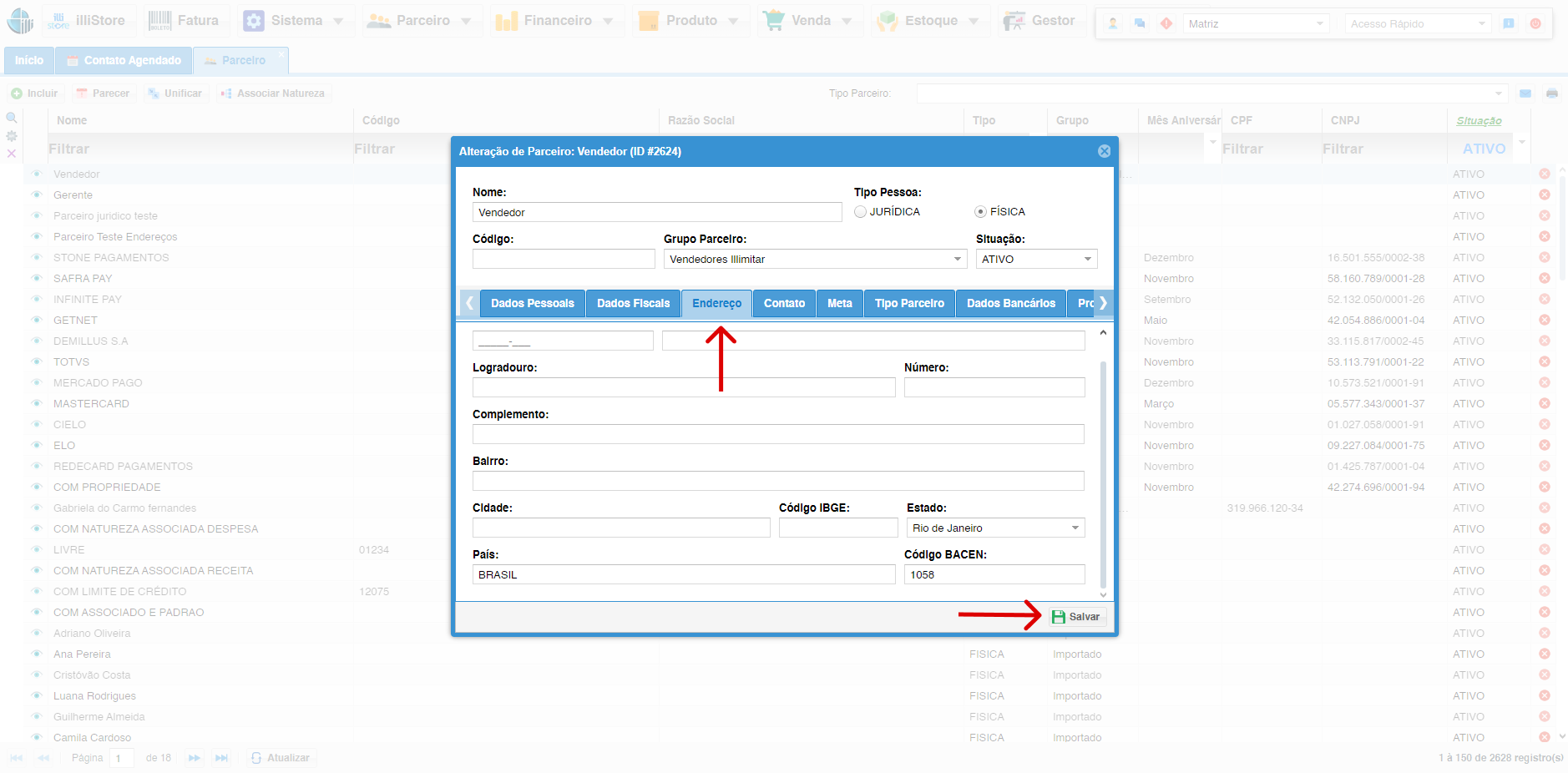
Task: Click the Incluir button
Action: (35, 93)
